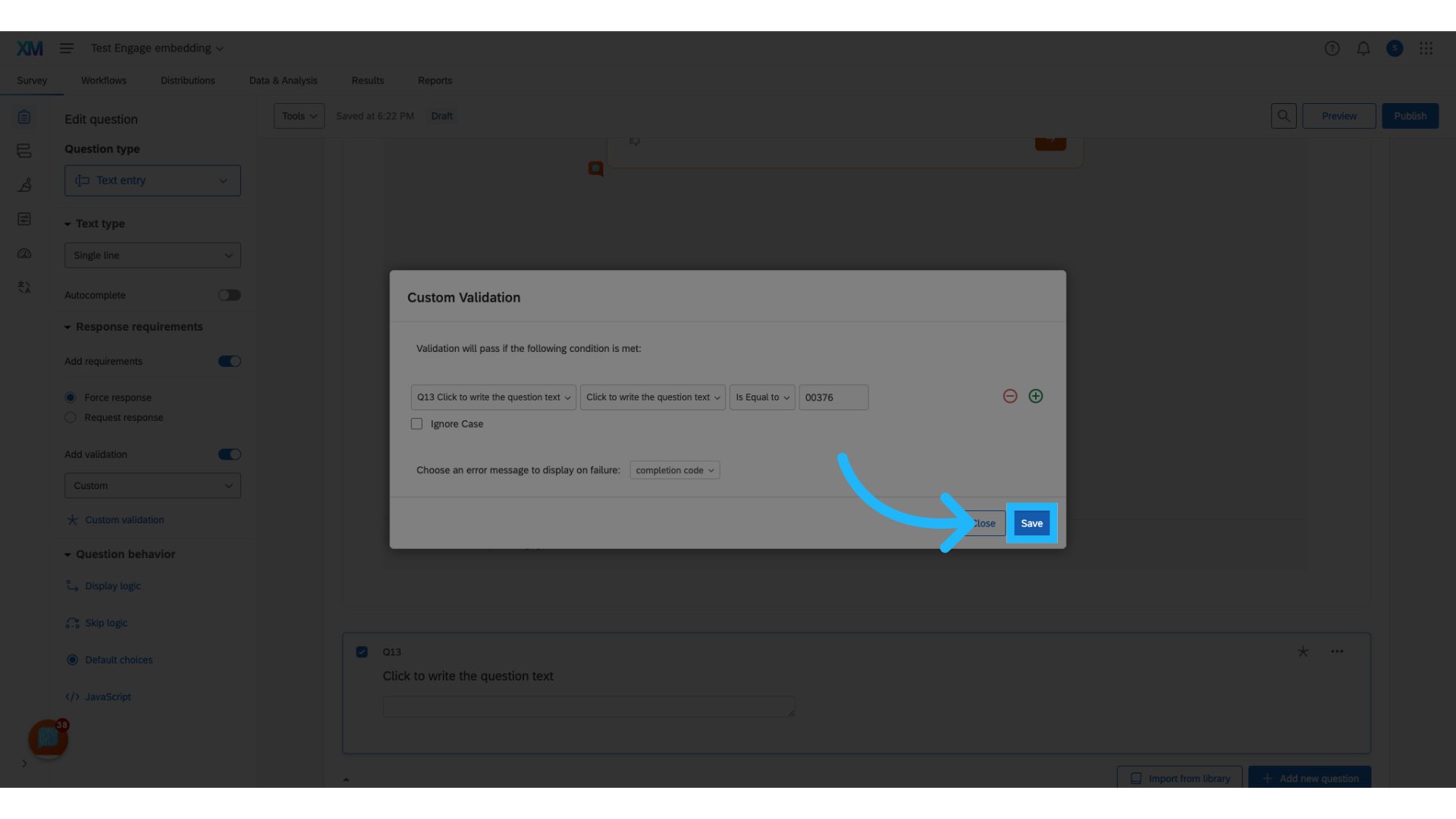Open the Builder clipboard sidebar icon

click(24, 117)
